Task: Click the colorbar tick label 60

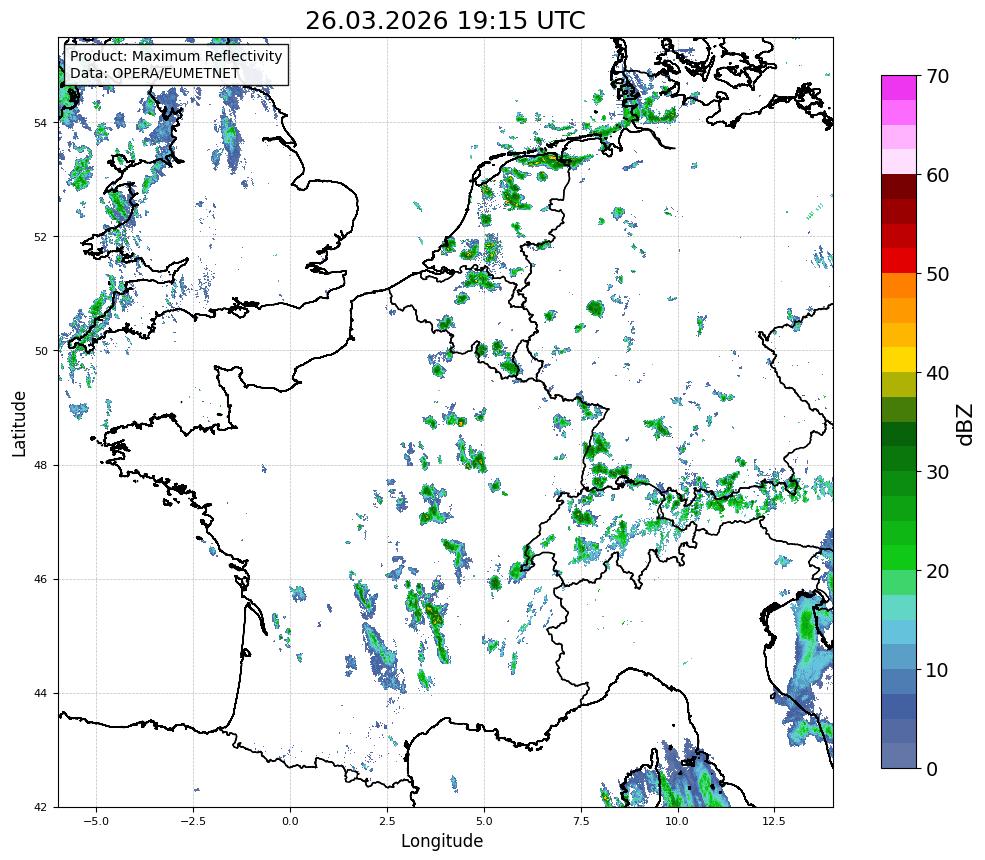Action: [x=937, y=175]
